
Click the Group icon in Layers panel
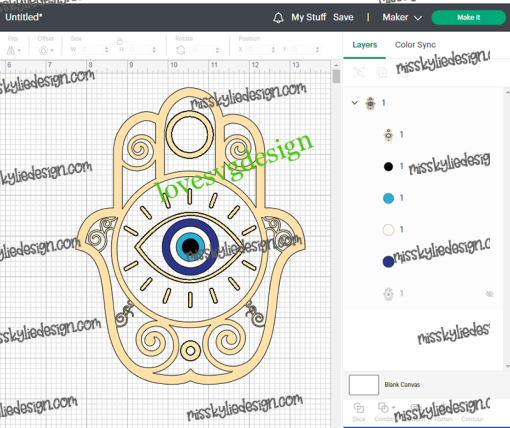(359, 72)
